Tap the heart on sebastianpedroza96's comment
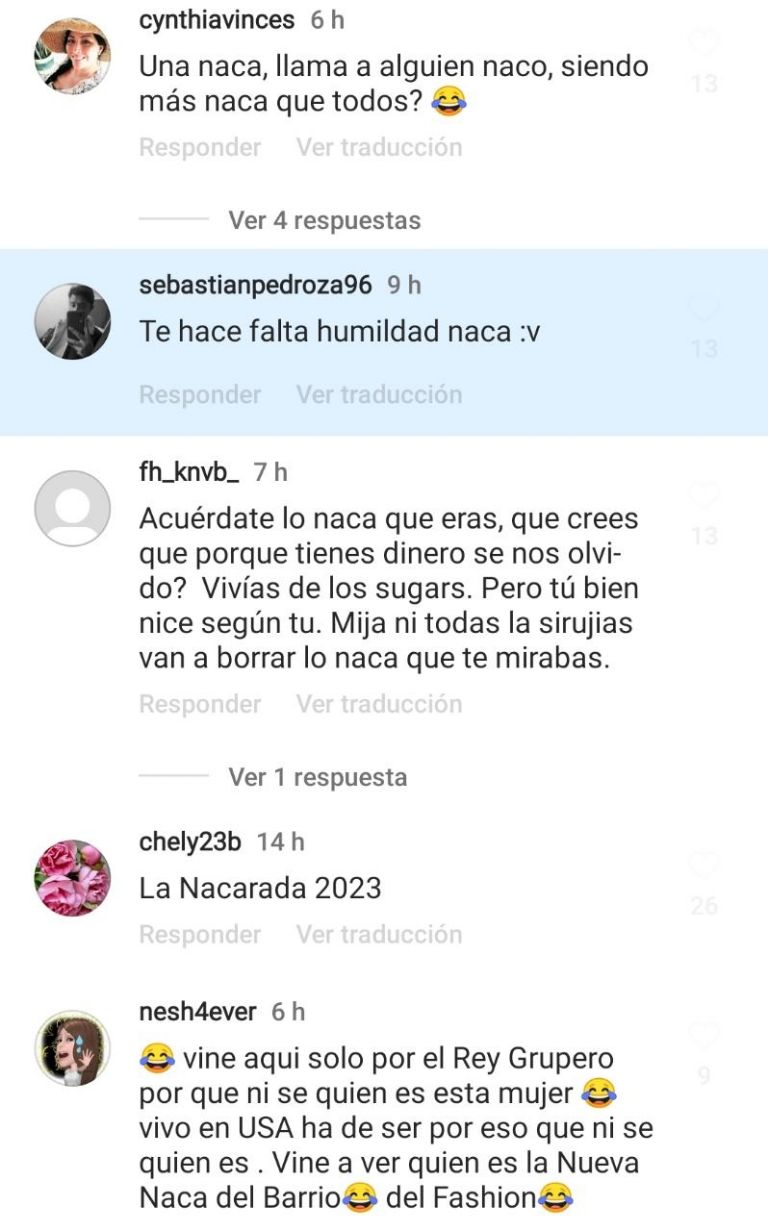This screenshot has height=1231, width=768. 705,309
